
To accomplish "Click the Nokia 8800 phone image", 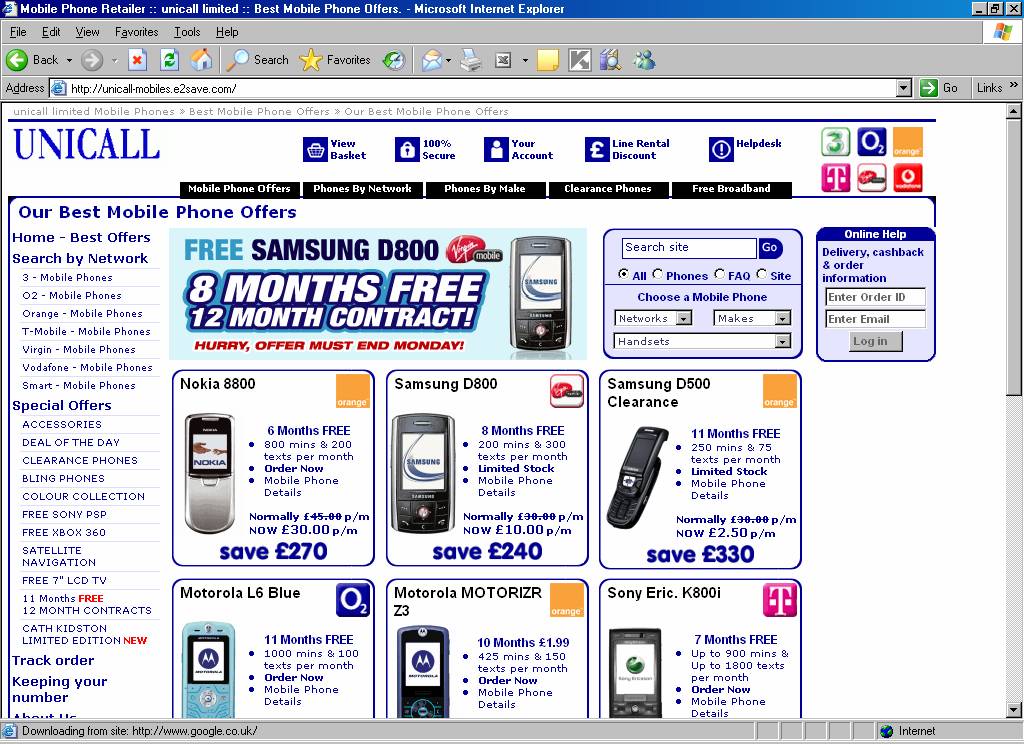I will pyautogui.click(x=210, y=474).
